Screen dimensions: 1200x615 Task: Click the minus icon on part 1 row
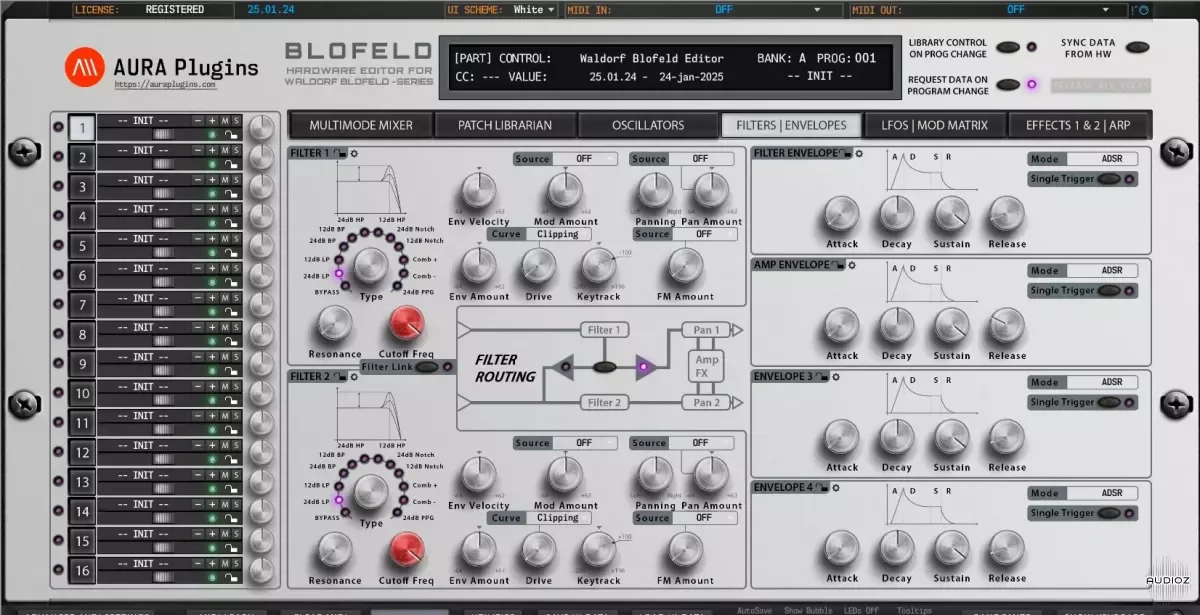(x=198, y=121)
